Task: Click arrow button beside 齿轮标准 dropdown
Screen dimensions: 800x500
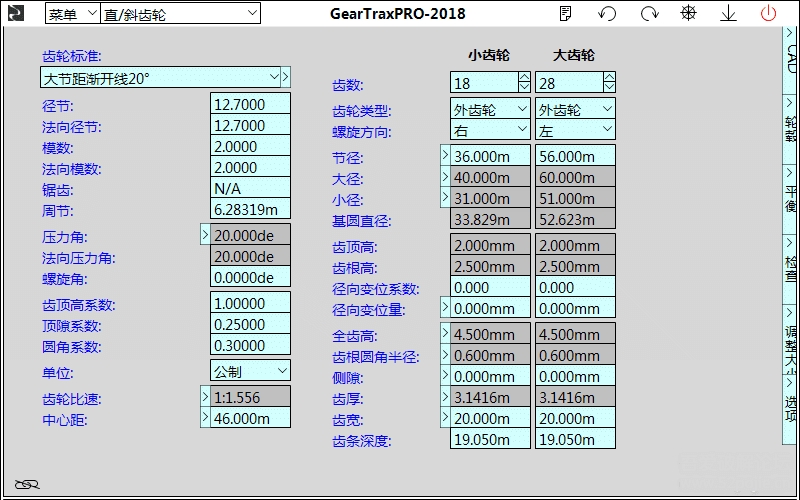Action: [286, 78]
